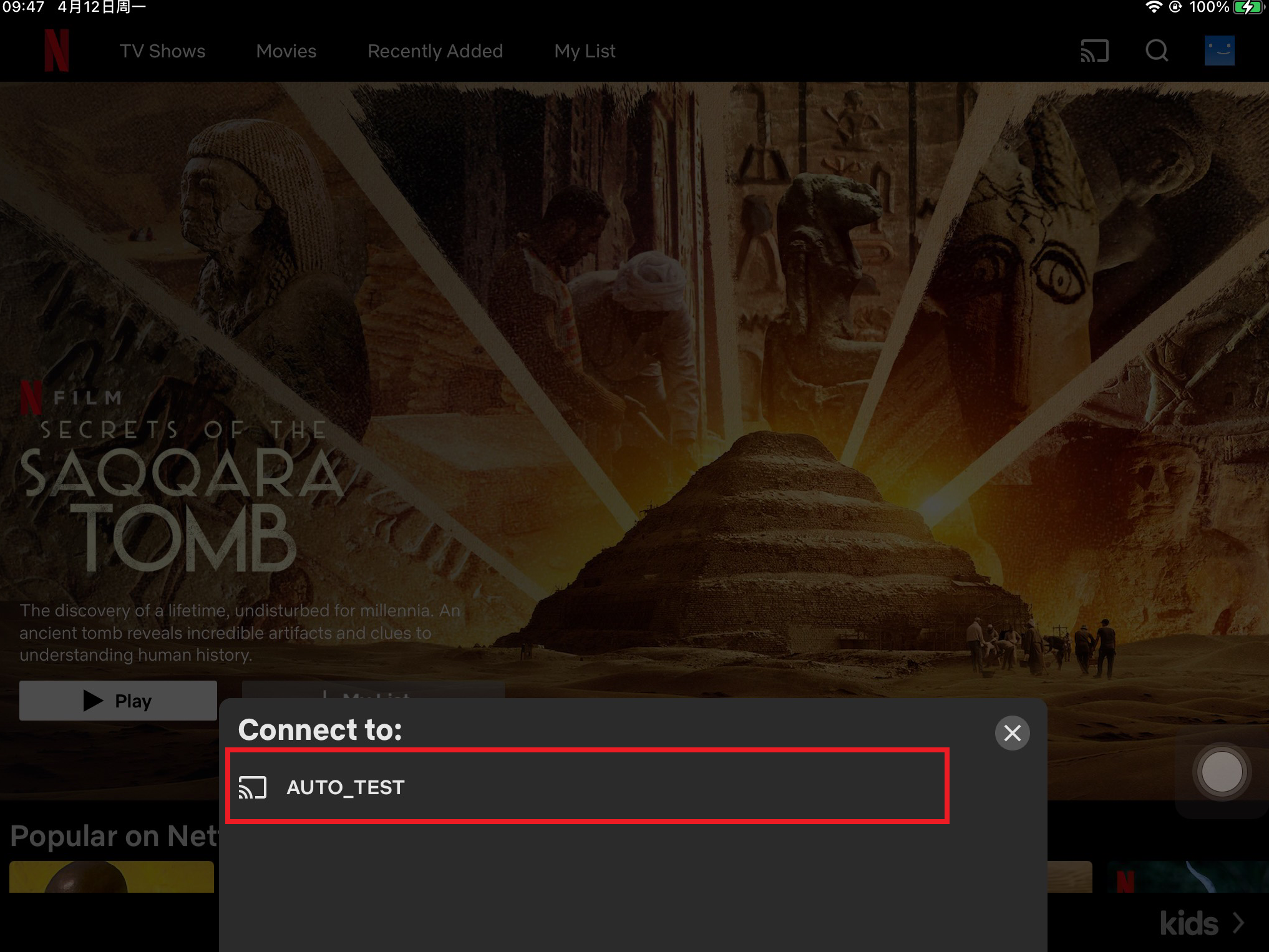Tap the AssistiveTouch floating button
Image resolution: width=1269 pixels, height=952 pixels.
pyautogui.click(x=1222, y=772)
